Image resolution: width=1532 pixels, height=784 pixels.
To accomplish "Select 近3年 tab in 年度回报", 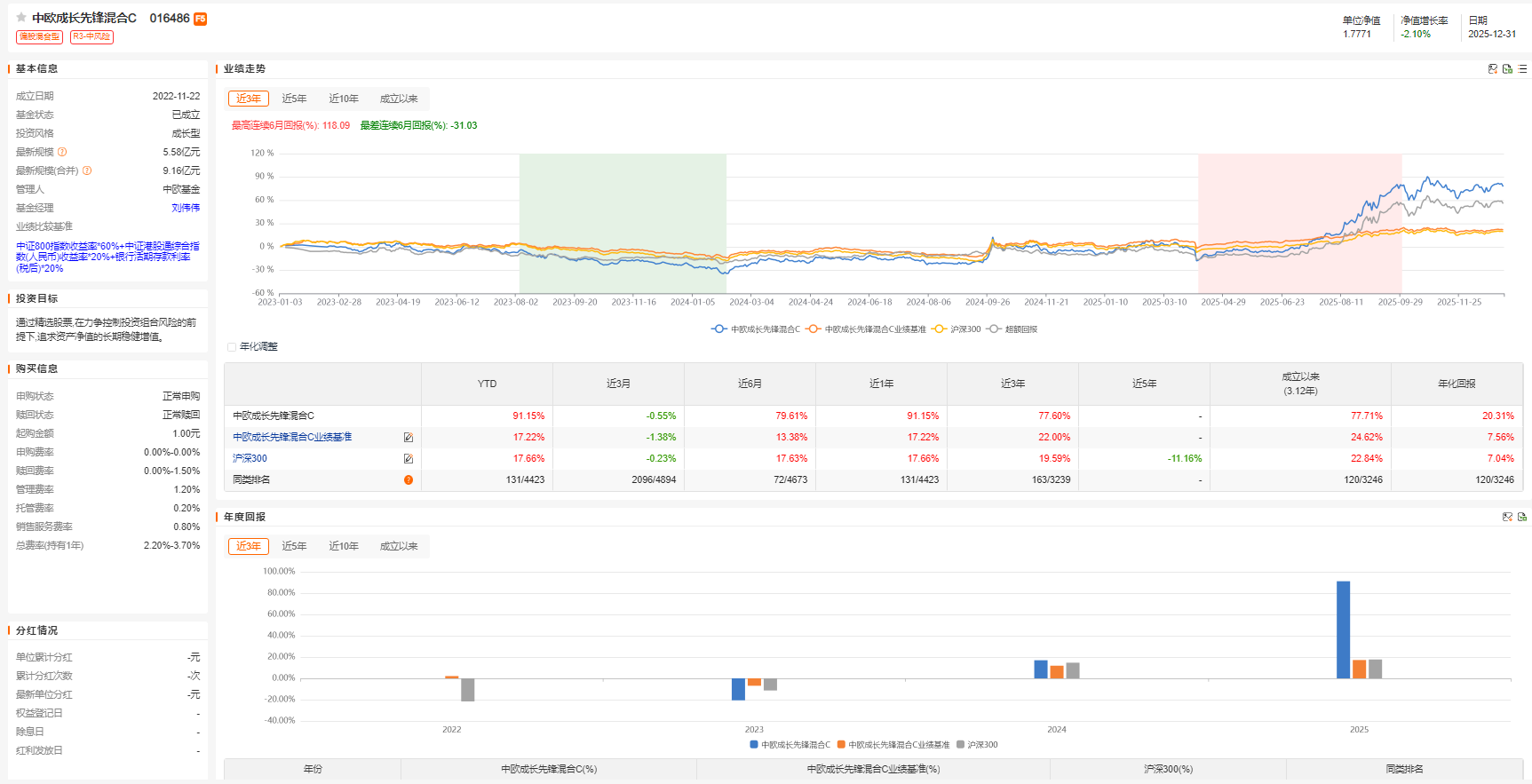I will point(249,546).
